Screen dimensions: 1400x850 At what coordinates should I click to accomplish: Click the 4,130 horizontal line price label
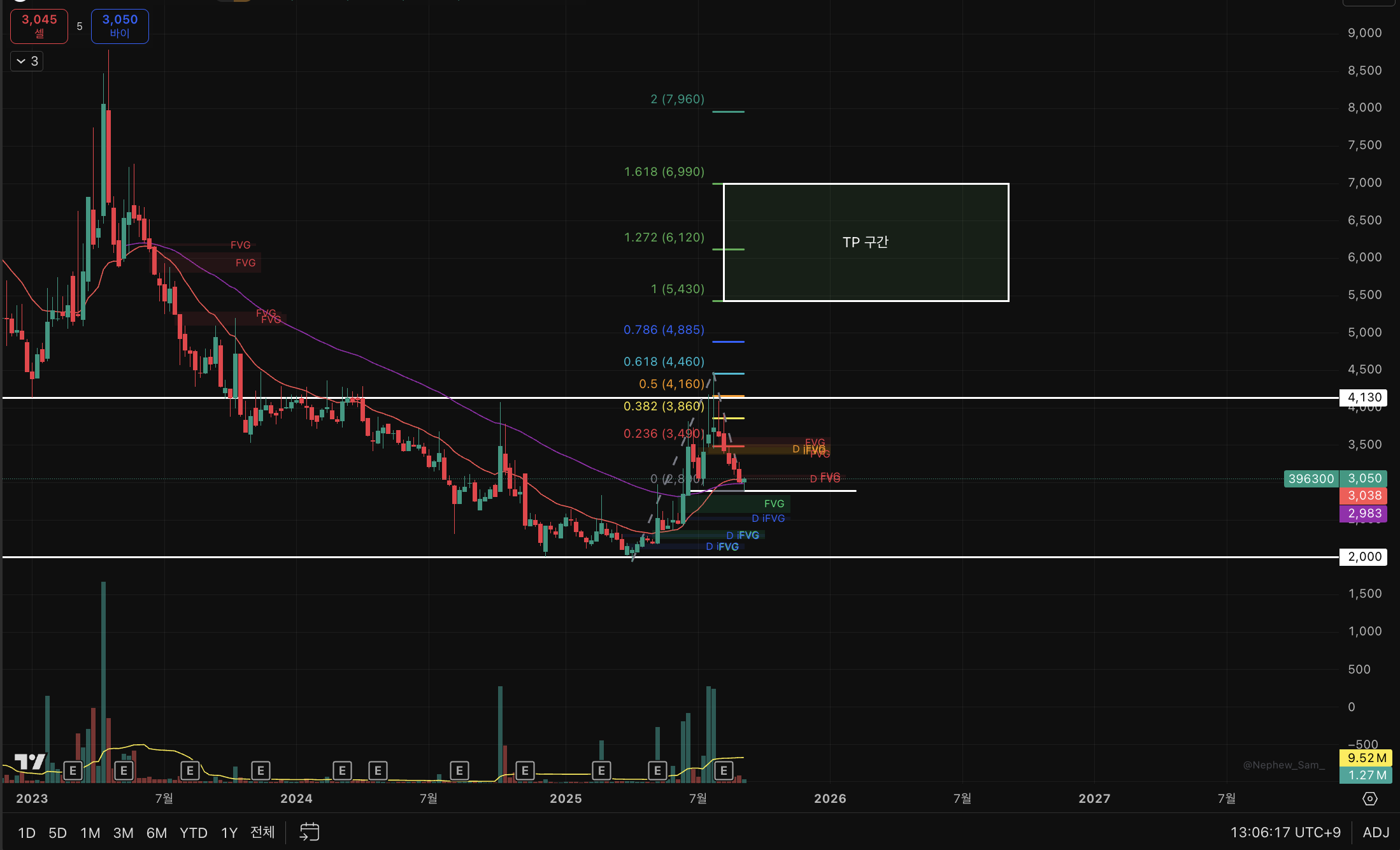1364,398
